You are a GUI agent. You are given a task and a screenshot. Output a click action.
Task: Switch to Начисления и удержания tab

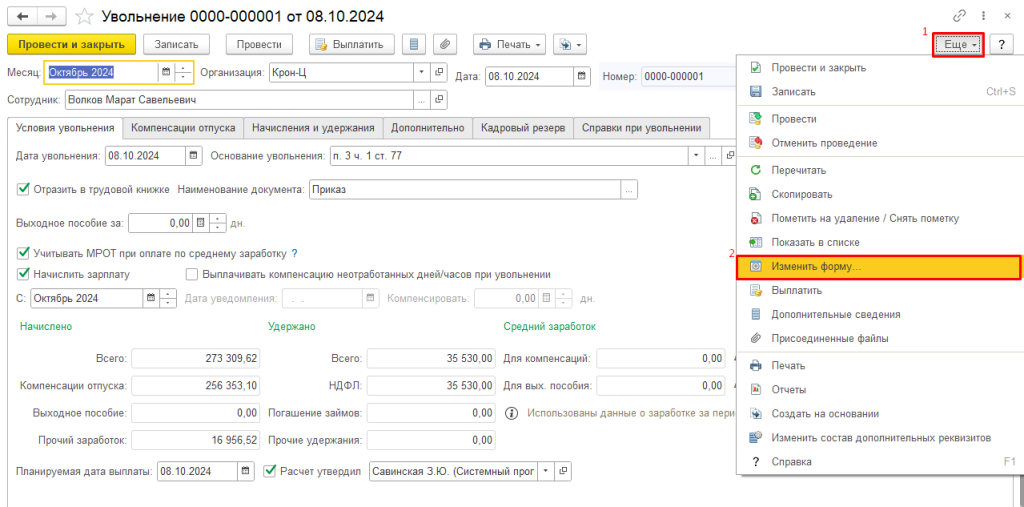(x=313, y=128)
